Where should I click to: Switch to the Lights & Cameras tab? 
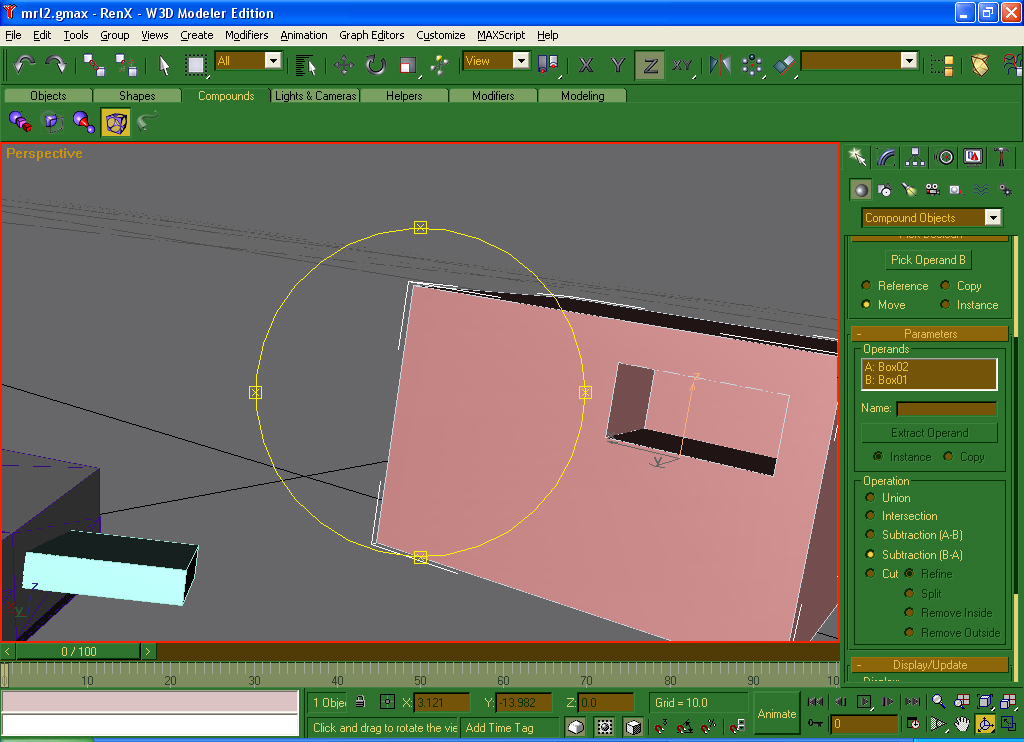point(315,96)
